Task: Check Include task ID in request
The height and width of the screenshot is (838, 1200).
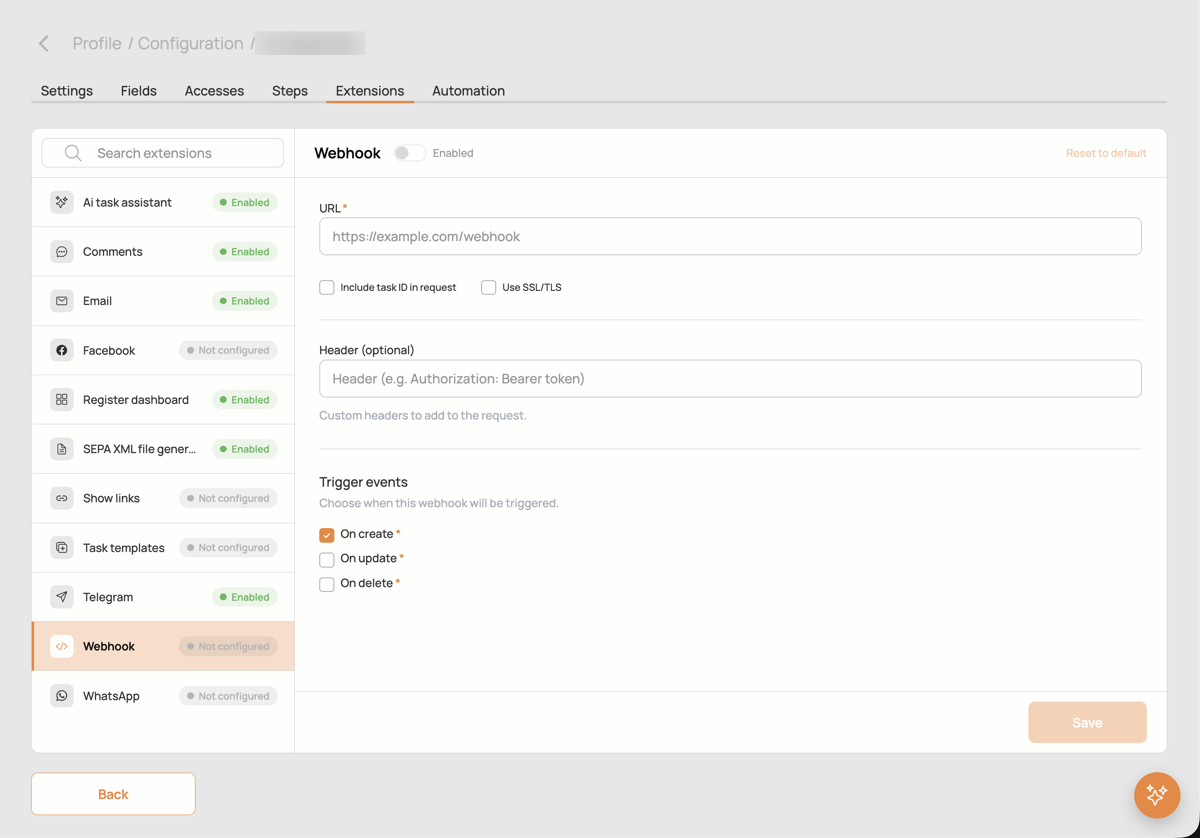Action: (x=327, y=287)
